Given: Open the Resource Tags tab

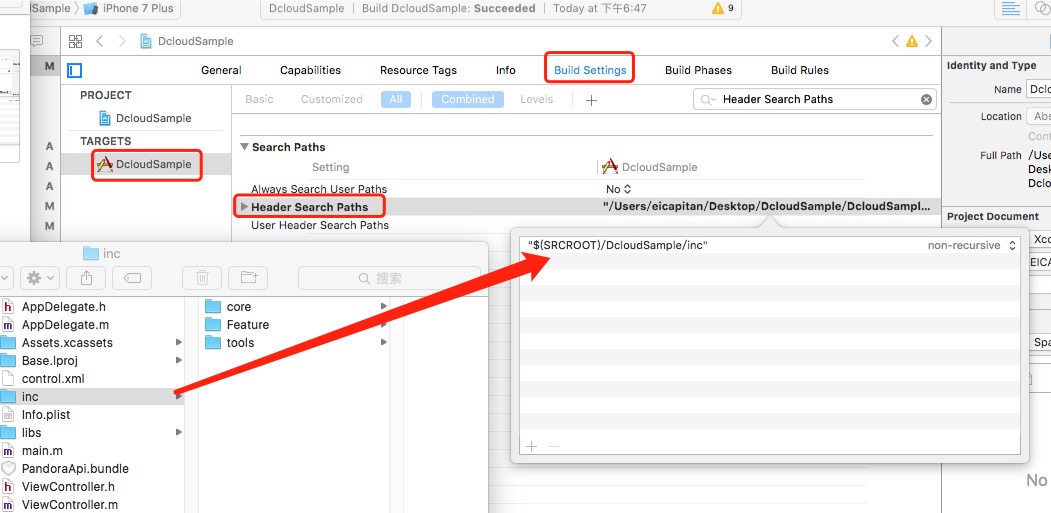Looking at the screenshot, I should tap(418, 70).
